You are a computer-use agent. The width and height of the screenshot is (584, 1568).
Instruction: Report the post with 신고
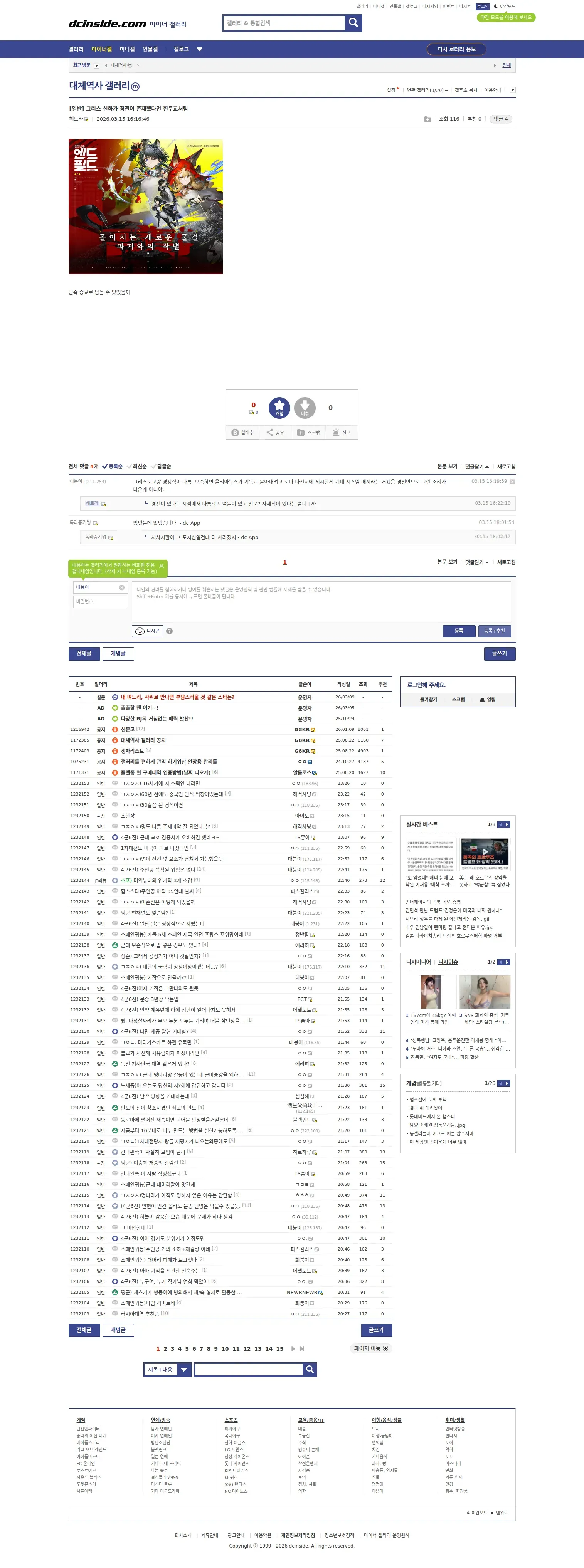tap(341, 432)
